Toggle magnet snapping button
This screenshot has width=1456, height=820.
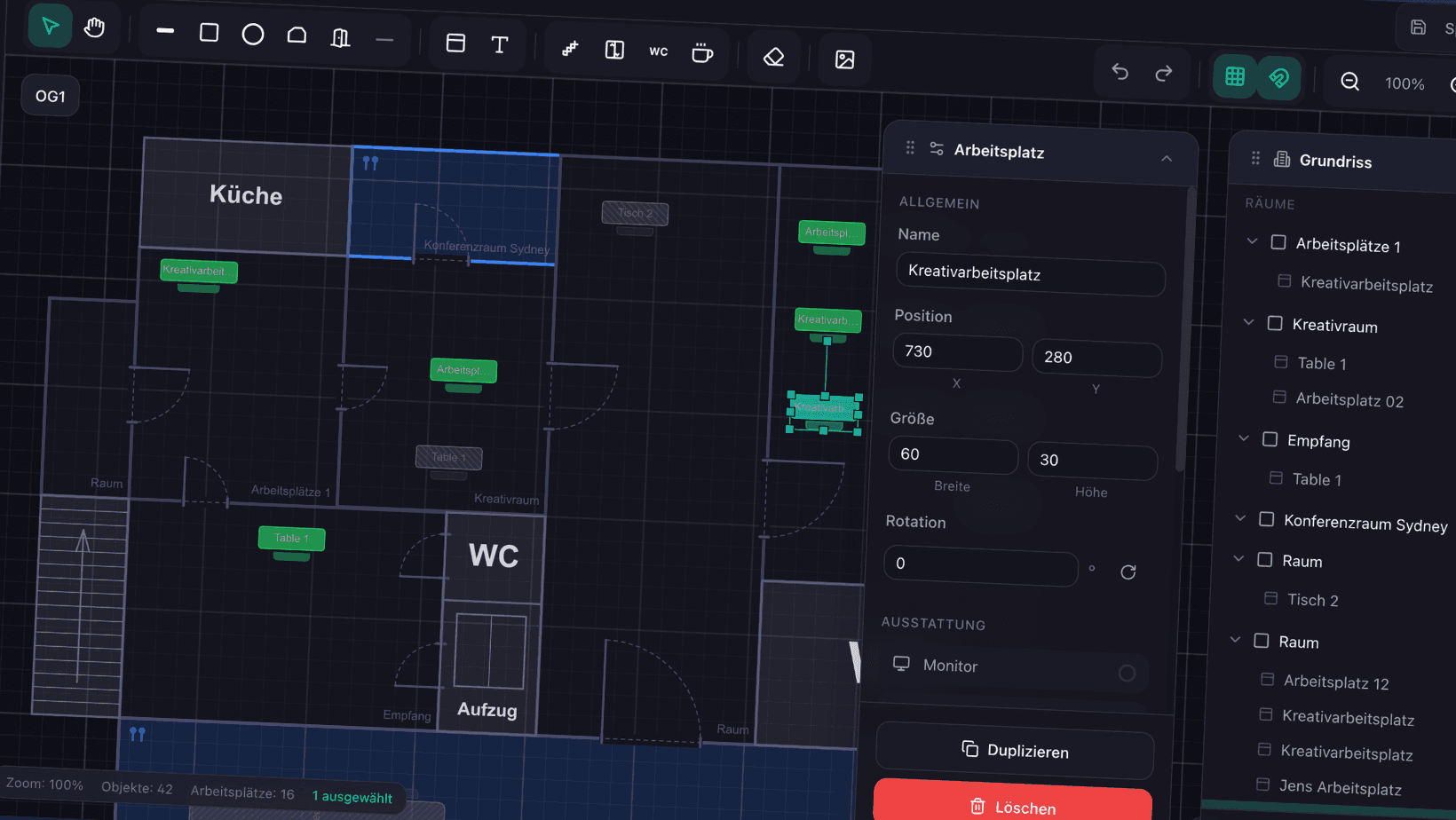tap(1278, 78)
